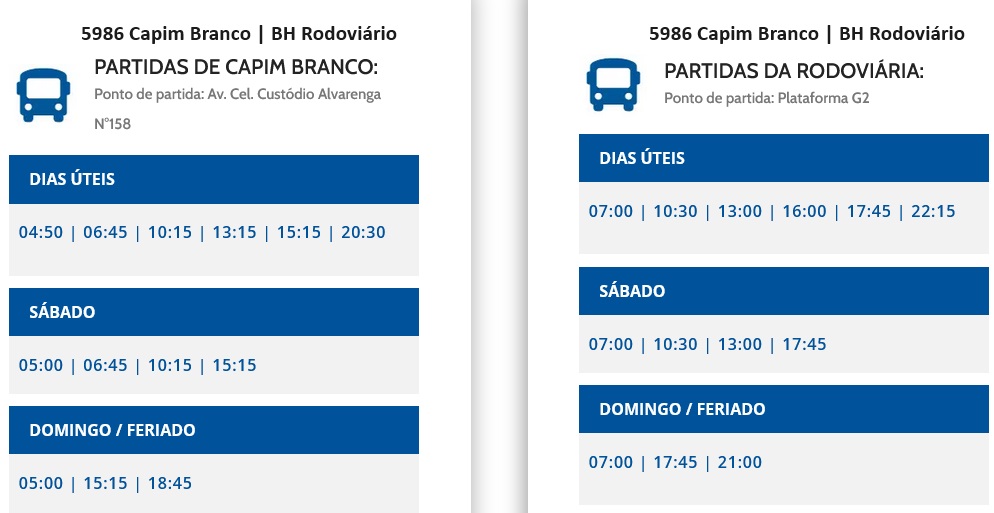Select the Dias Úteis header under Rodoviária departures
The width and height of the screenshot is (994, 513).
point(784,158)
